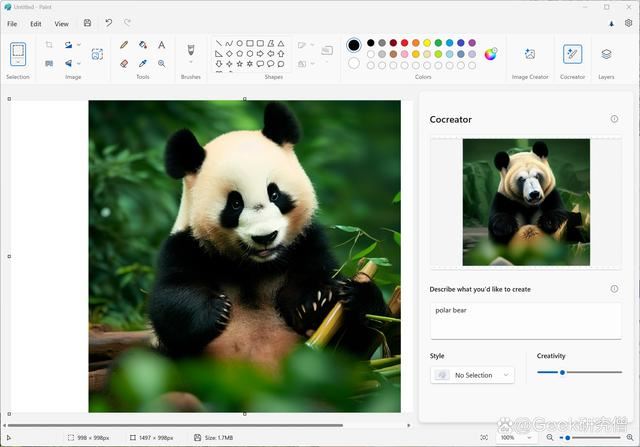Image resolution: width=640 pixels, height=447 pixels.
Task: Select the Fill bucket tool
Action: point(143,45)
